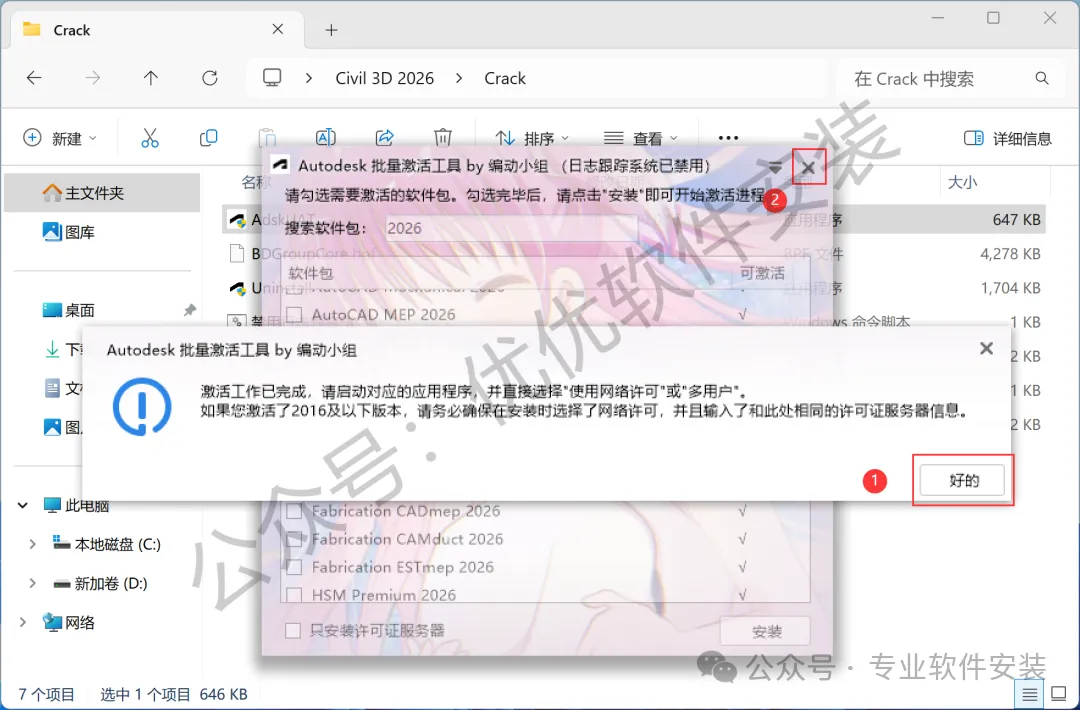Open the three-dots more options menu
Image resolution: width=1080 pixels, height=710 pixels.
coord(728,138)
